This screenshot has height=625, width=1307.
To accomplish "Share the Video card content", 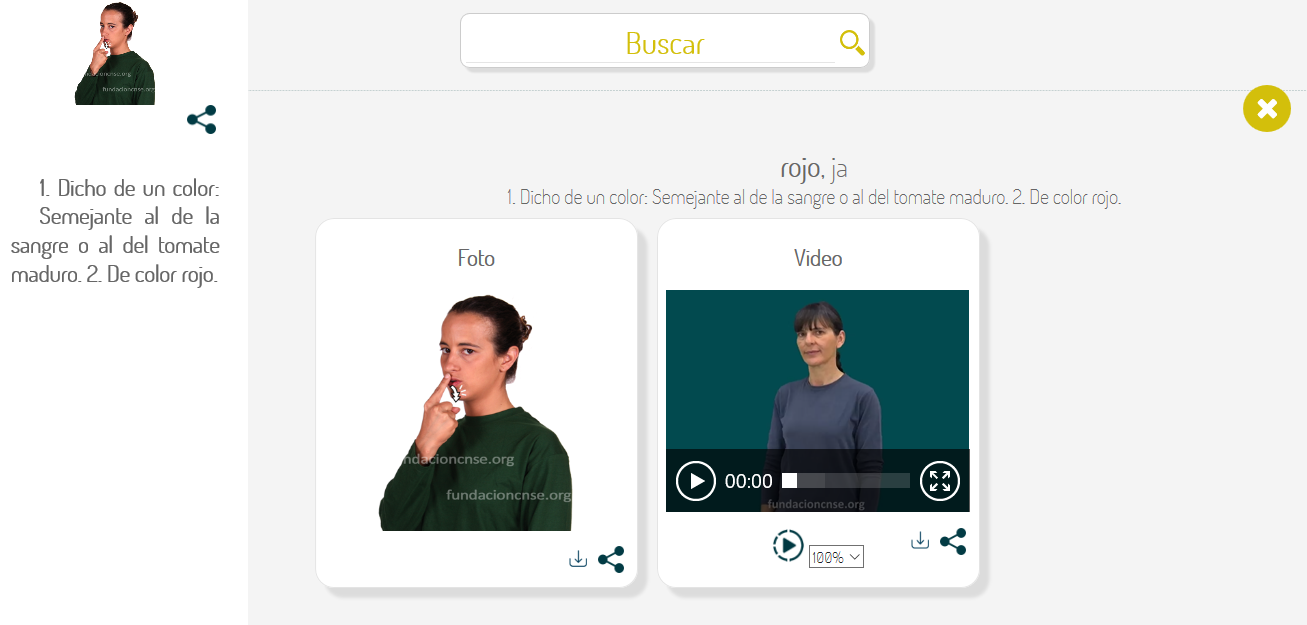I will click(x=953, y=541).
